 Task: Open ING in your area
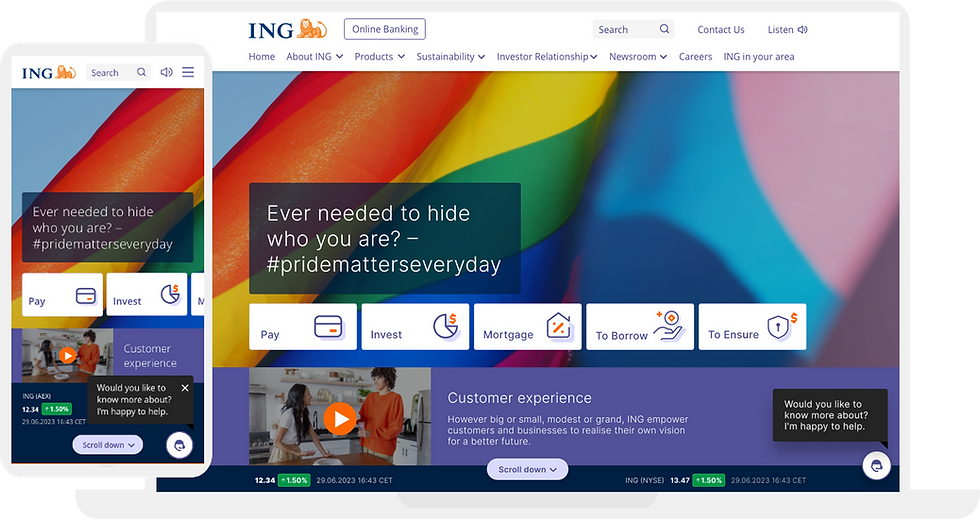tap(759, 56)
